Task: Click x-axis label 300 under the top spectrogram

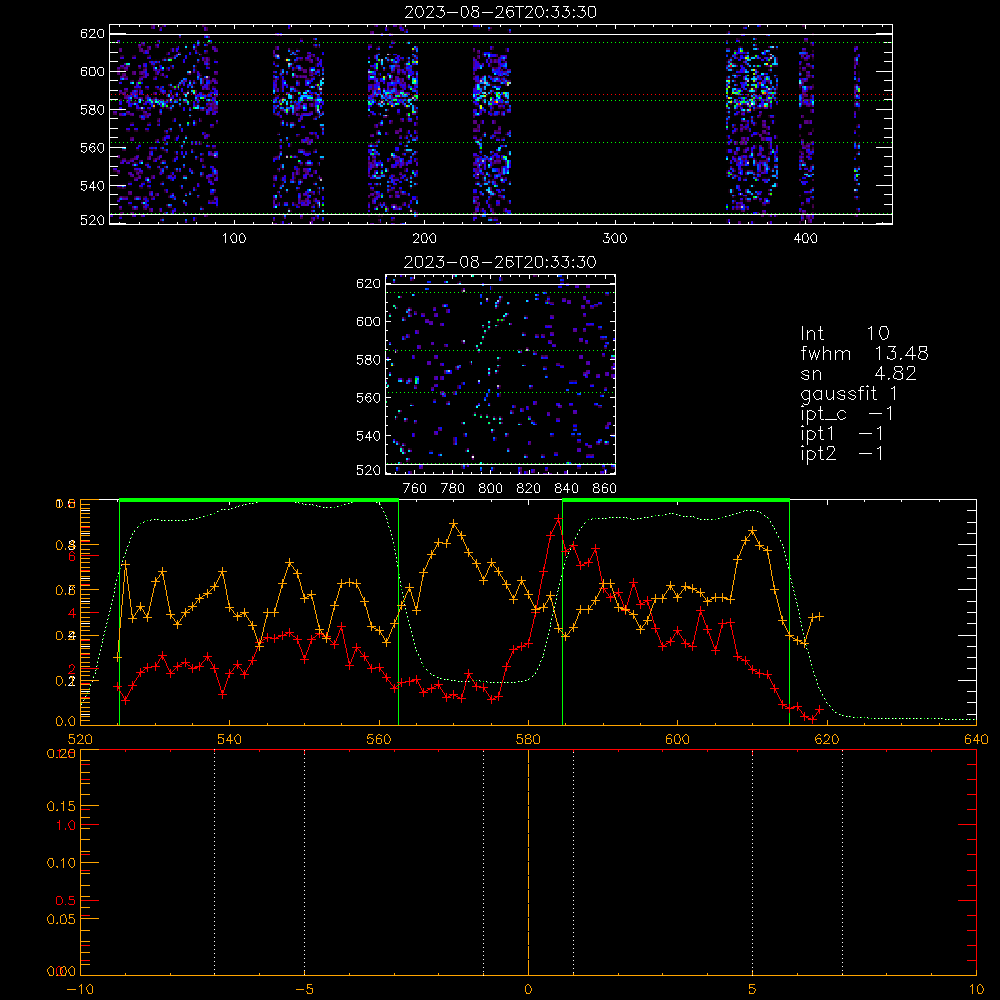Action: click(615, 239)
